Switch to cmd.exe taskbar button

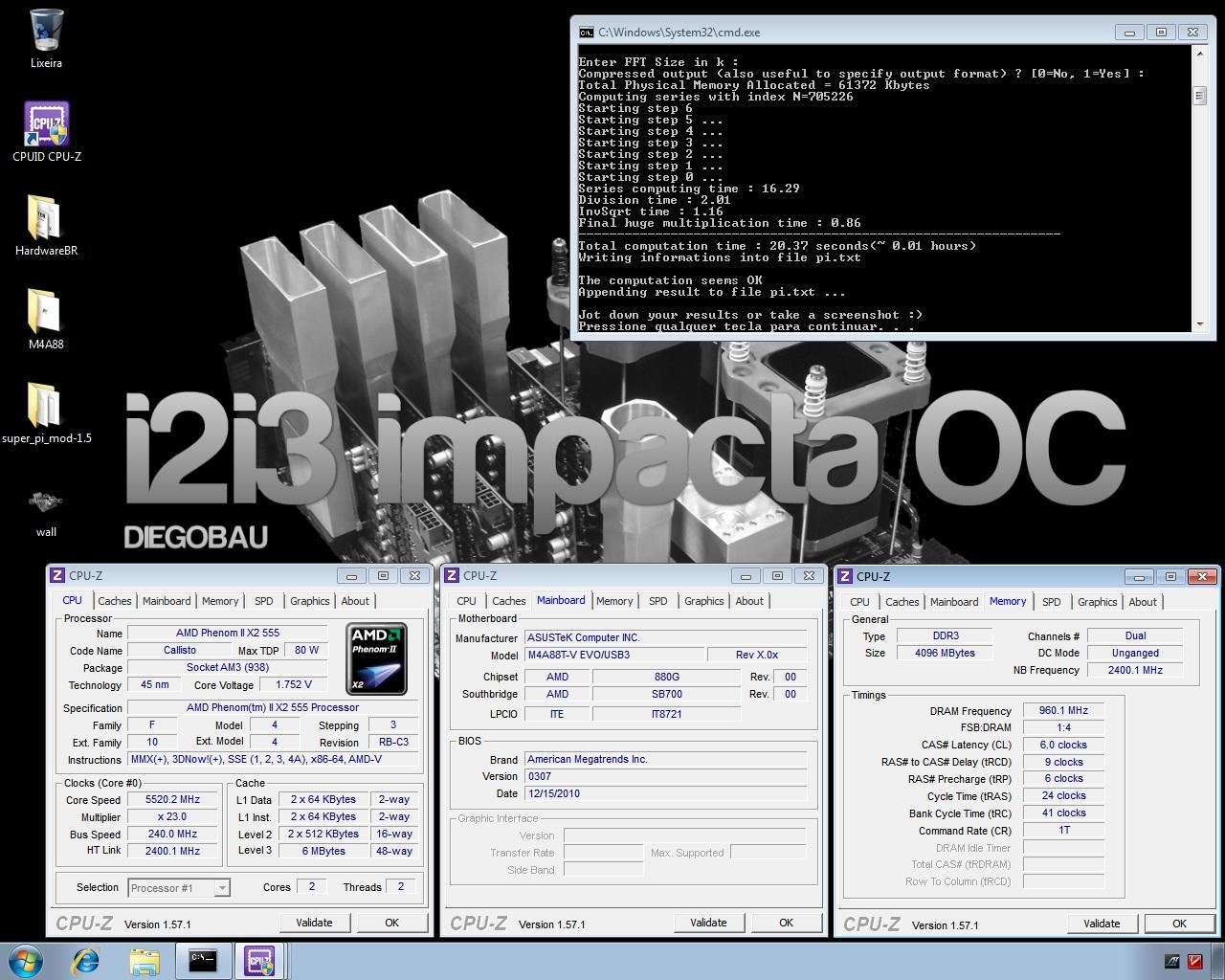click(203, 961)
